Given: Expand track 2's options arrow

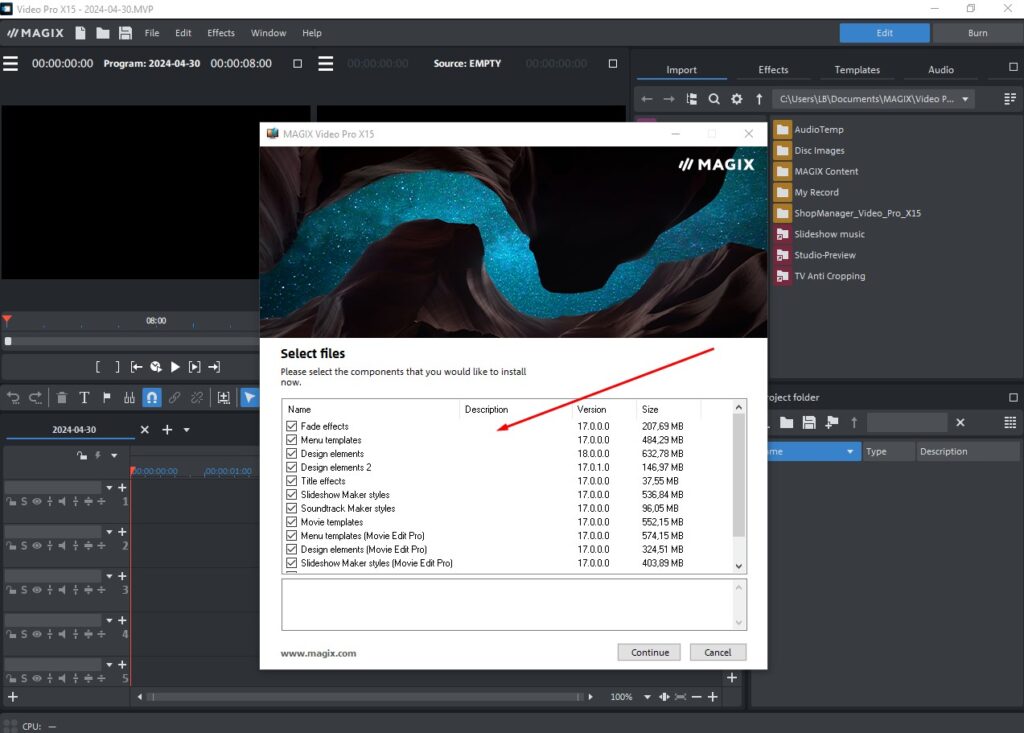Looking at the screenshot, I should click(x=109, y=532).
